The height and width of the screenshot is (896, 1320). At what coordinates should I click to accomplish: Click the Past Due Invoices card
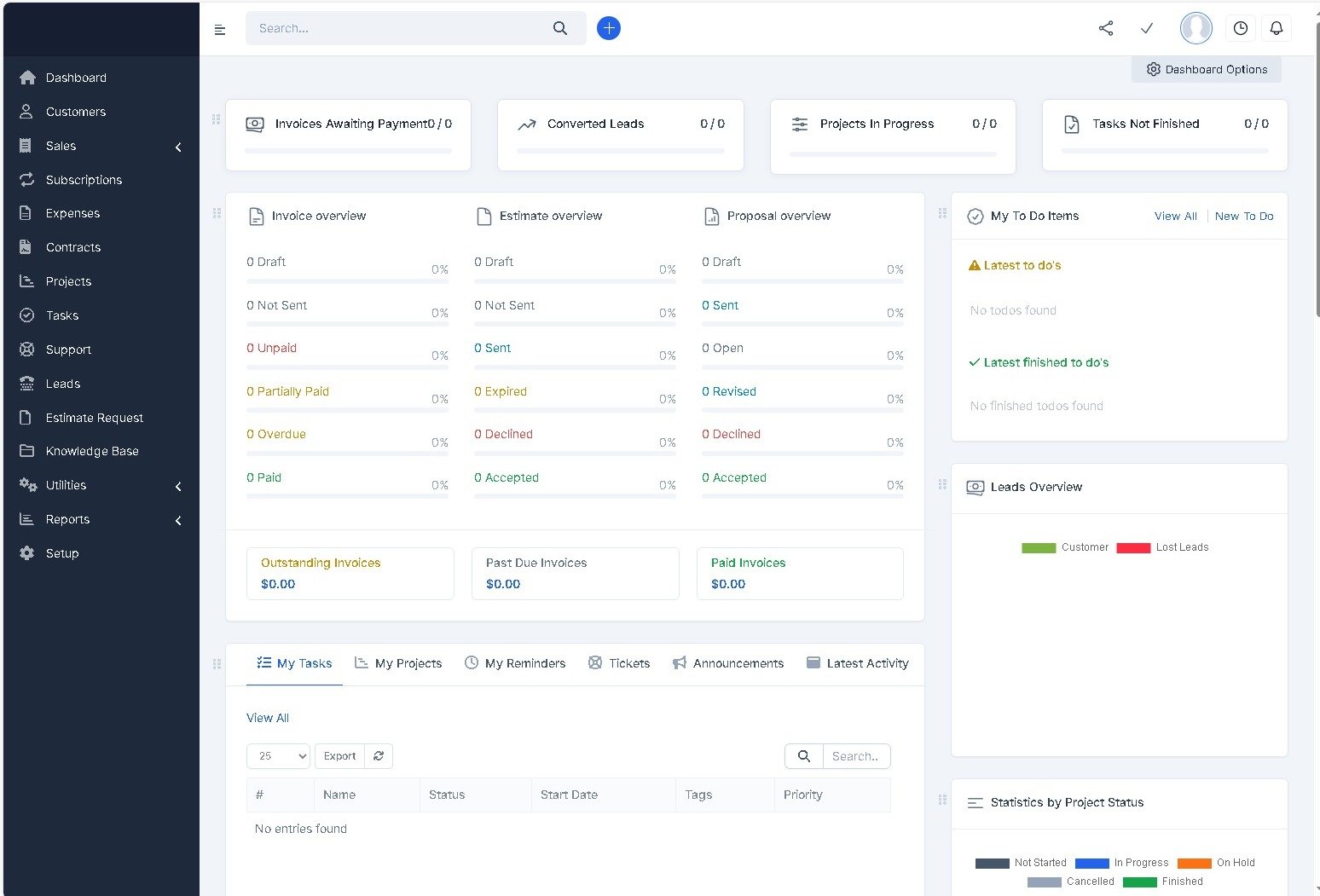coord(576,574)
